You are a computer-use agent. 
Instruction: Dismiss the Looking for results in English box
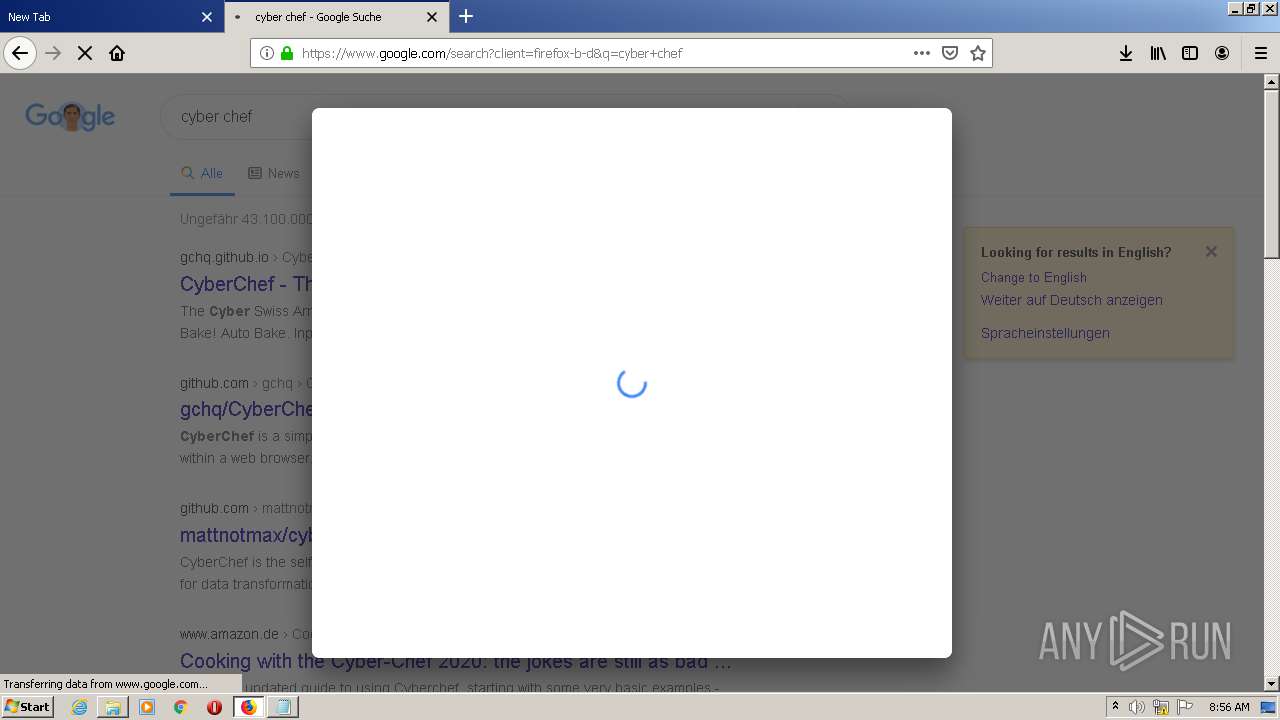[x=1211, y=252]
